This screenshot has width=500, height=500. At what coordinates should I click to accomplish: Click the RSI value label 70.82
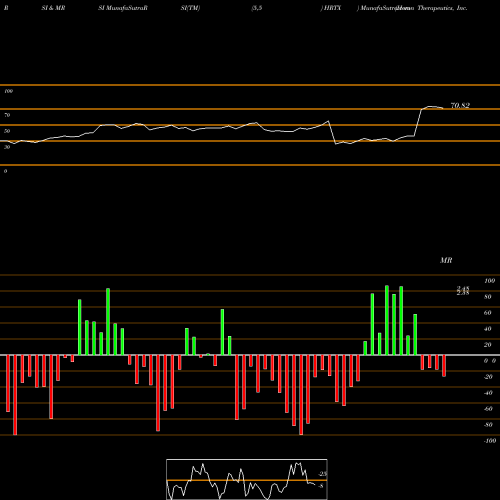coord(460,105)
